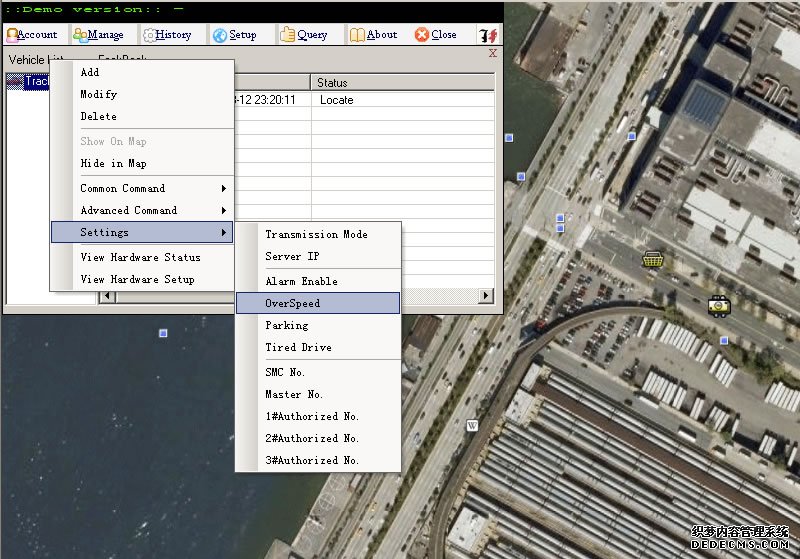Screen dimensions: 800x559
Task: Click the W marker on the map
Action: 472,425
